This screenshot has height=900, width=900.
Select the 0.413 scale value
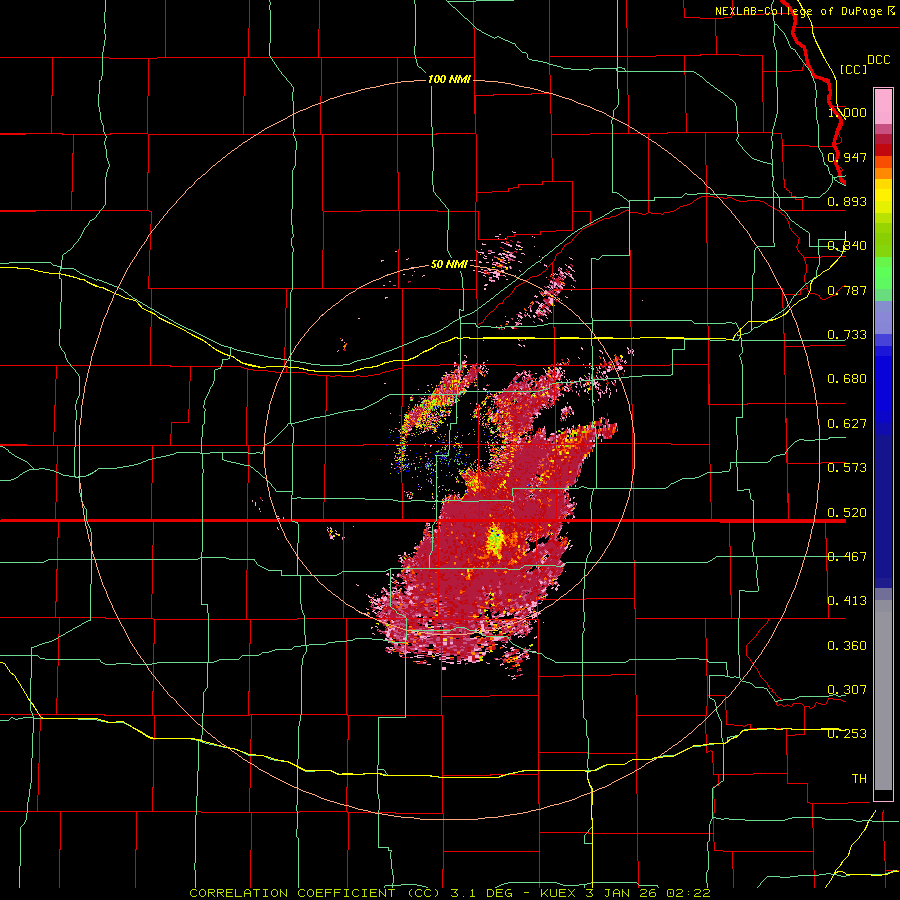pyautogui.click(x=847, y=601)
